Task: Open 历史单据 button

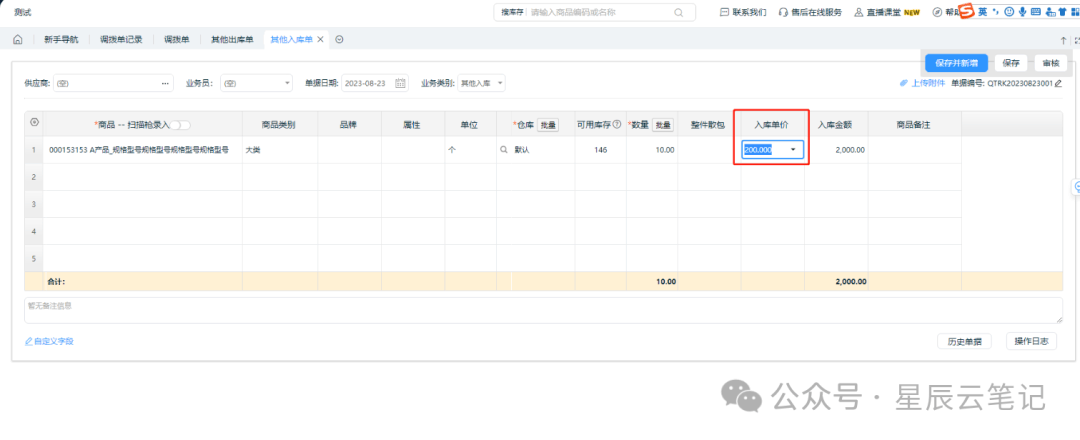Action: pyautogui.click(x=964, y=341)
